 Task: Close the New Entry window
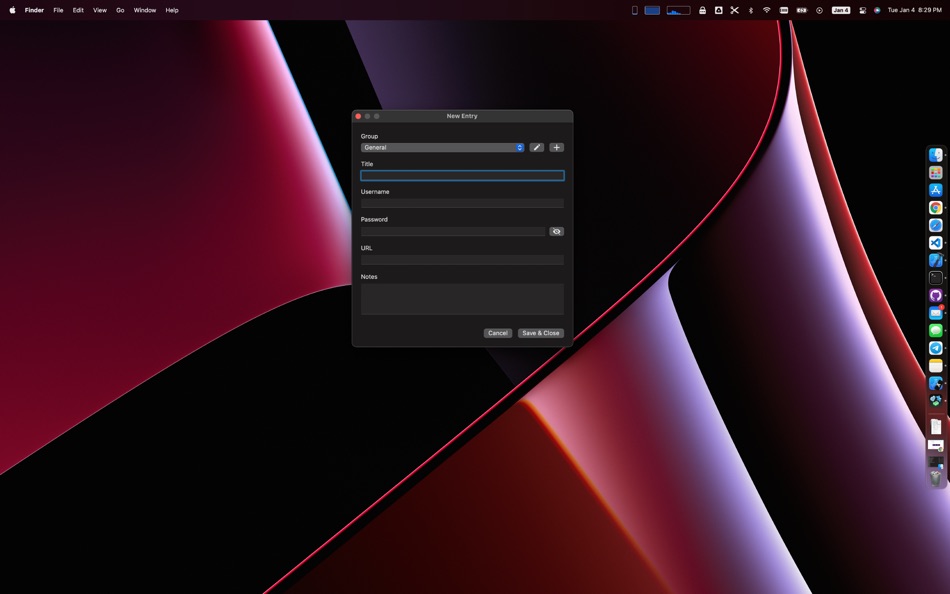click(358, 116)
